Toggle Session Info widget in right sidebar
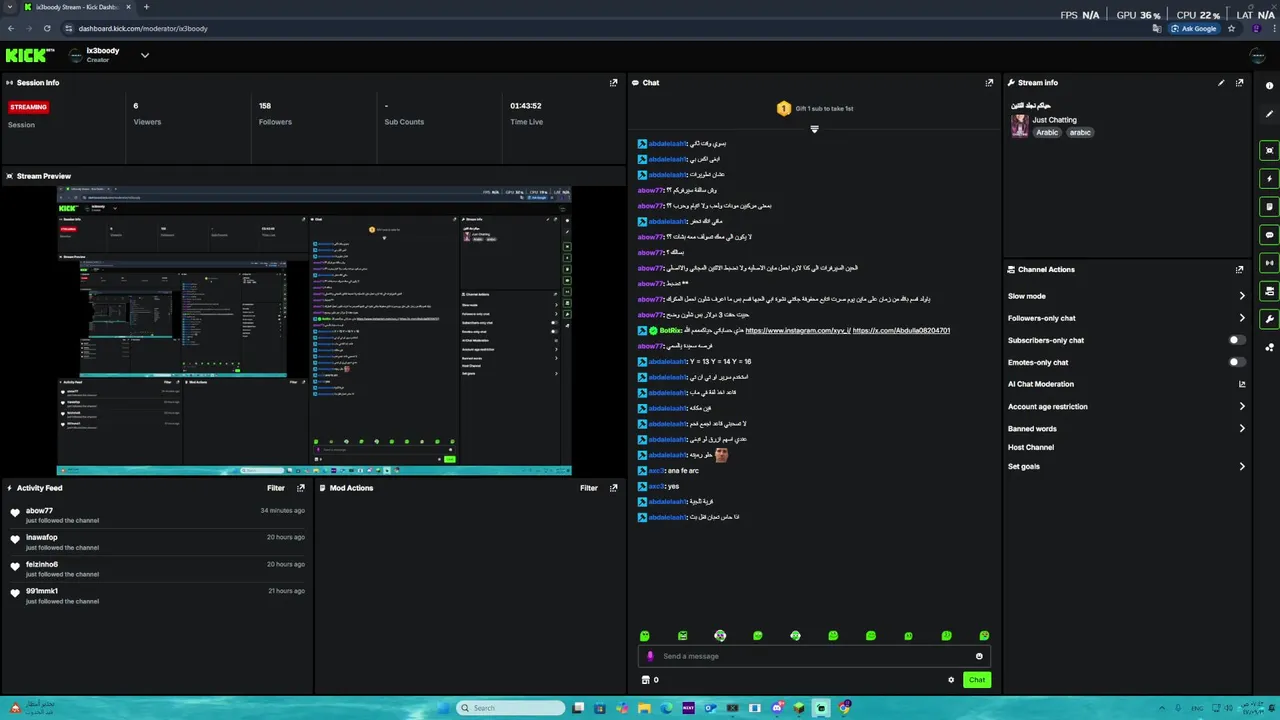Viewport: 1280px width, 720px height. click(x=1269, y=263)
